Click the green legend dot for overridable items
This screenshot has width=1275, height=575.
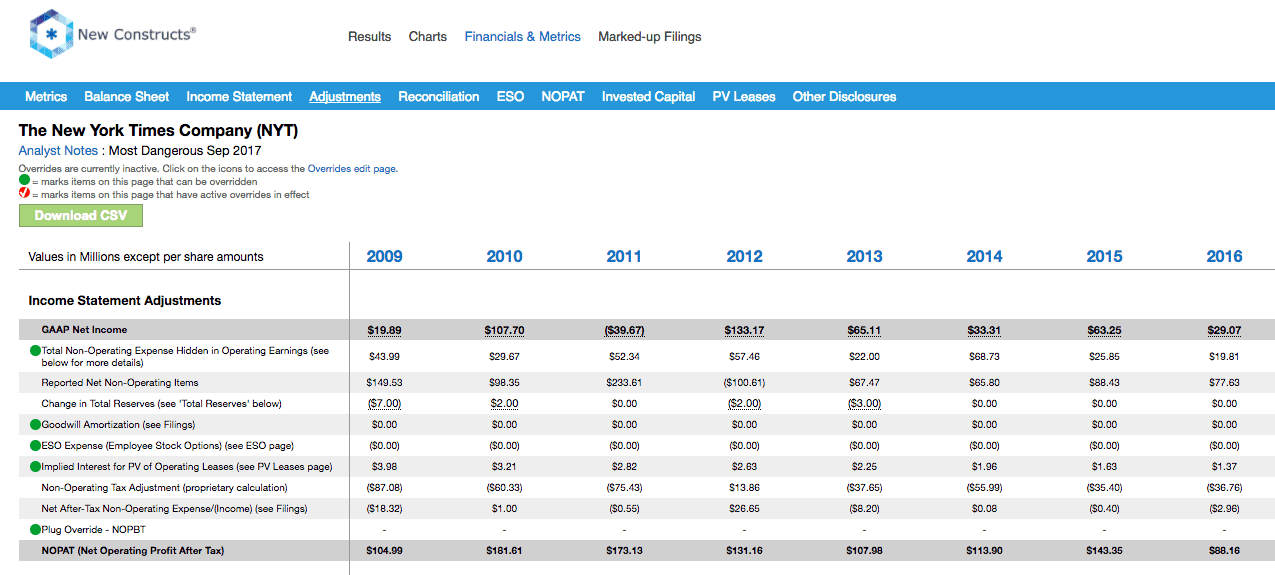tap(24, 181)
